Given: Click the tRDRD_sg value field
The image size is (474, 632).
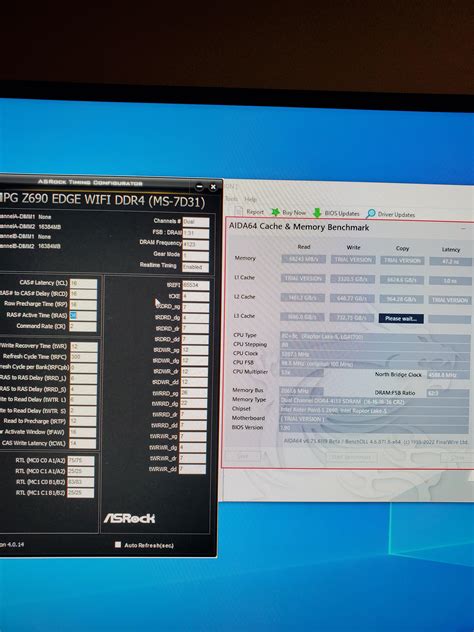Looking at the screenshot, I should pyautogui.click(x=195, y=307).
